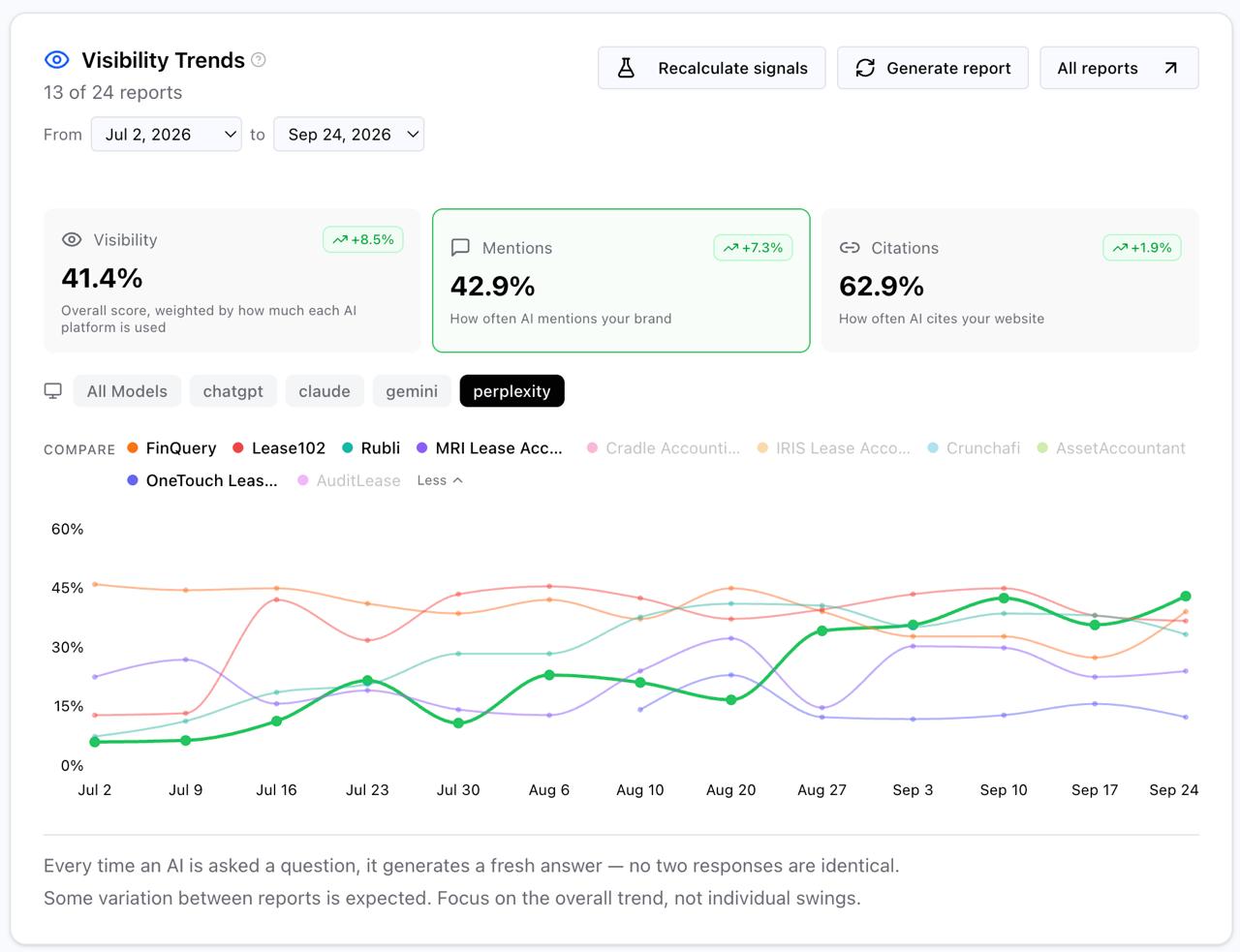Select the Citations 62.9% metric card
The width and height of the screenshot is (1240, 952).
click(1010, 281)
